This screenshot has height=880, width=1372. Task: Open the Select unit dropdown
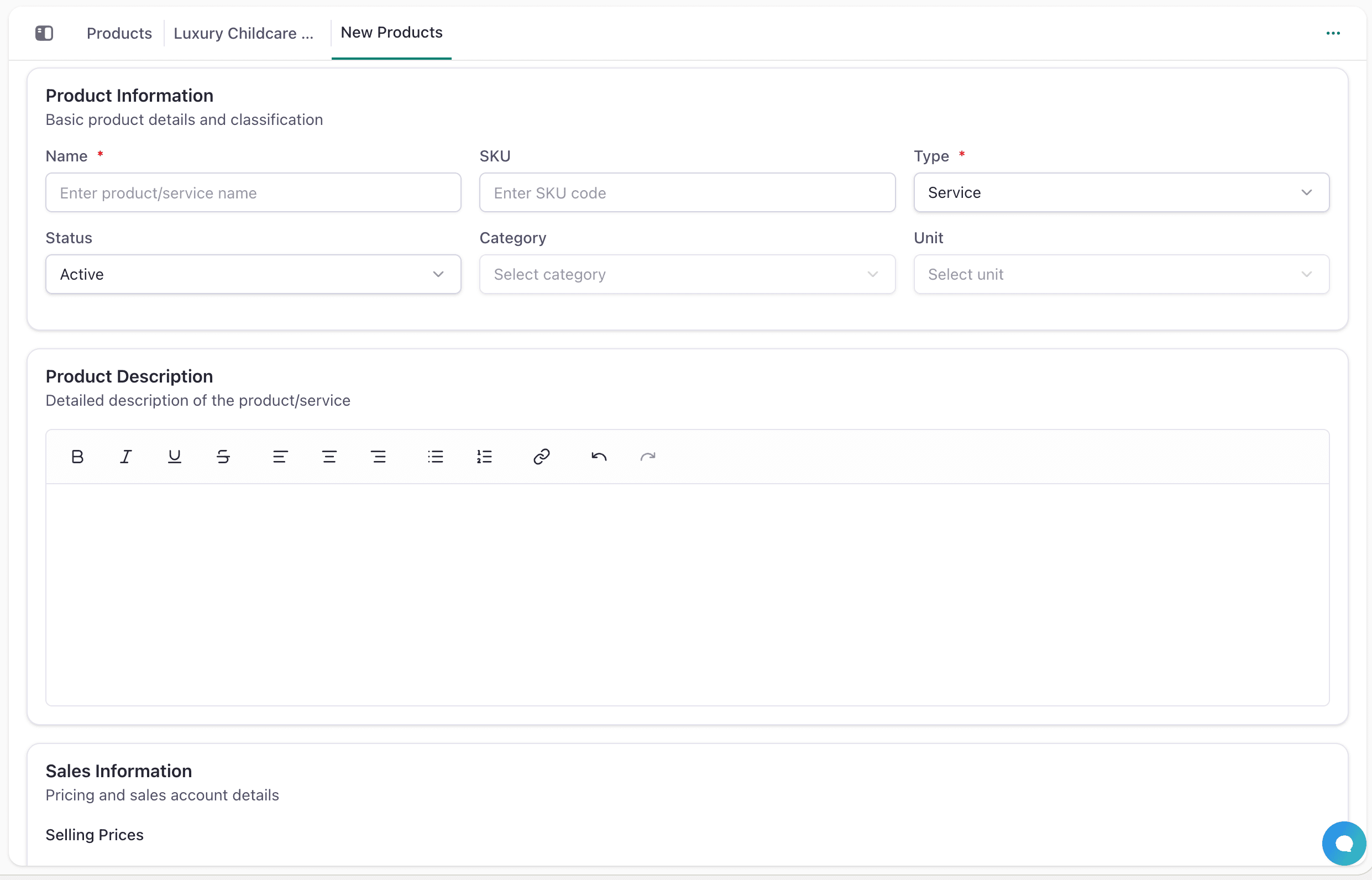(x=1121, y=274)
